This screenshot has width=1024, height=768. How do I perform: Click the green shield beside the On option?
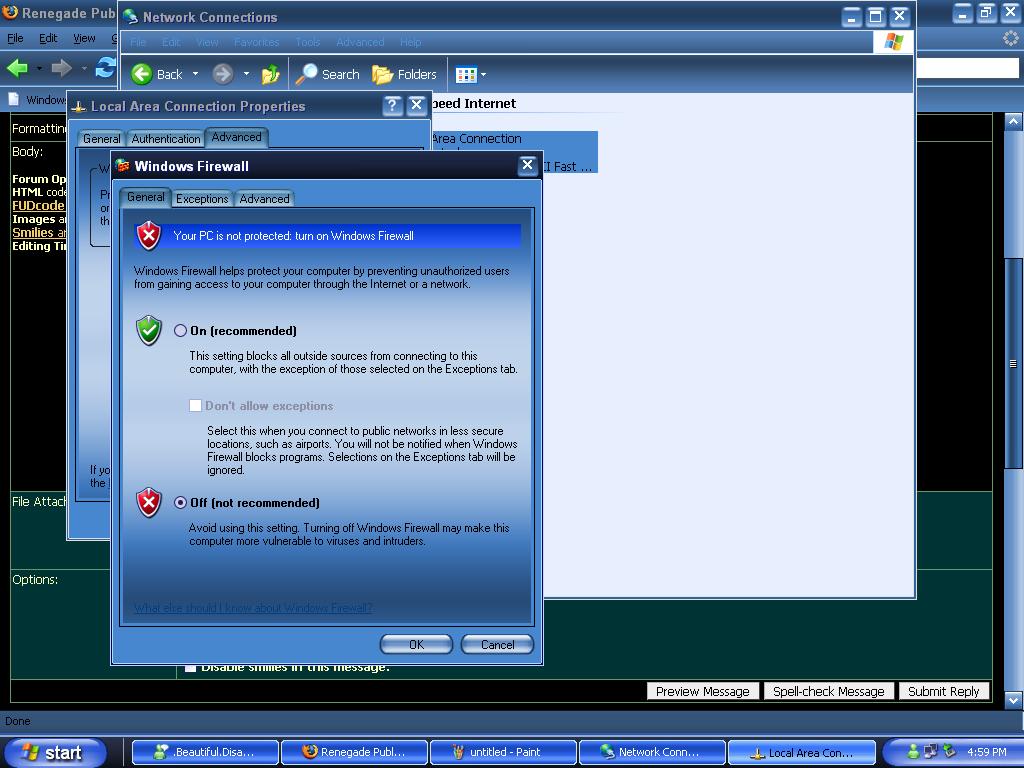(x=149, y=330)
